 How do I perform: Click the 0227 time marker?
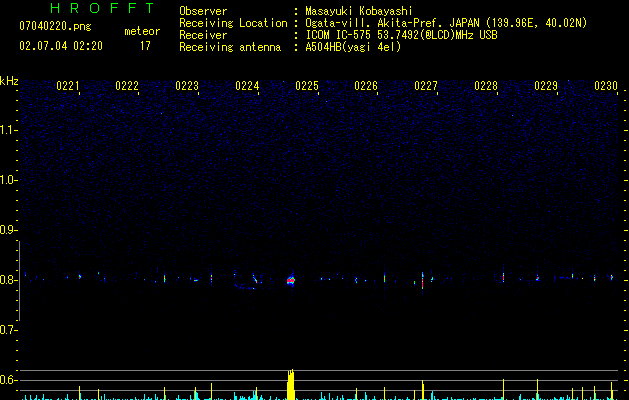(426, 86)
